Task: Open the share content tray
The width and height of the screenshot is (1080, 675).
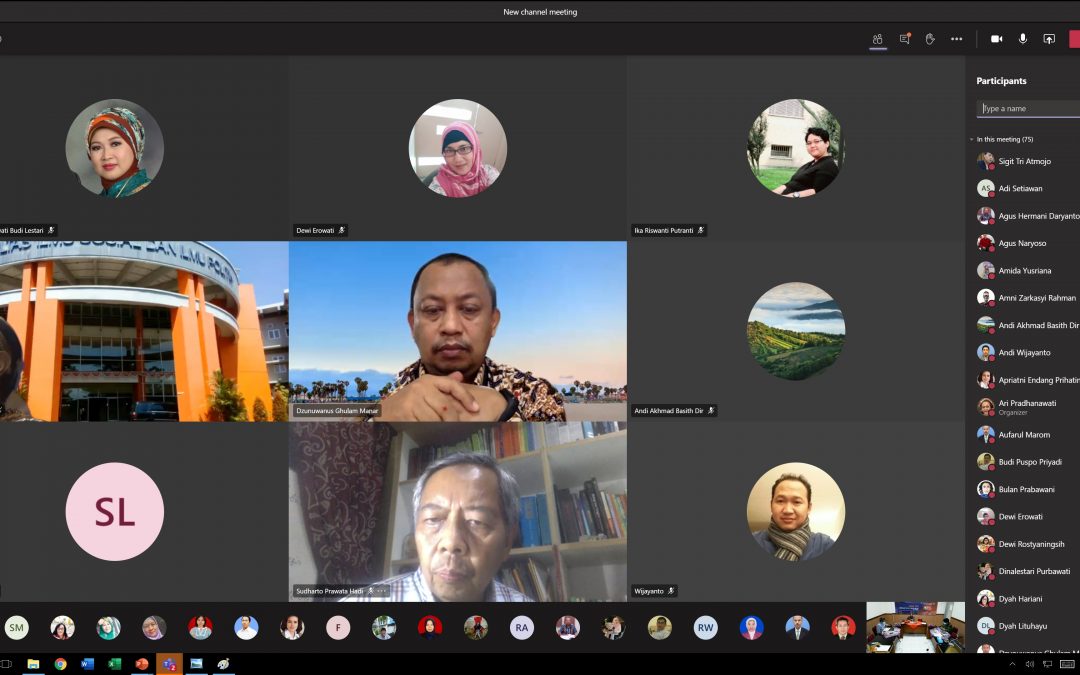Action: point(1049,39)
